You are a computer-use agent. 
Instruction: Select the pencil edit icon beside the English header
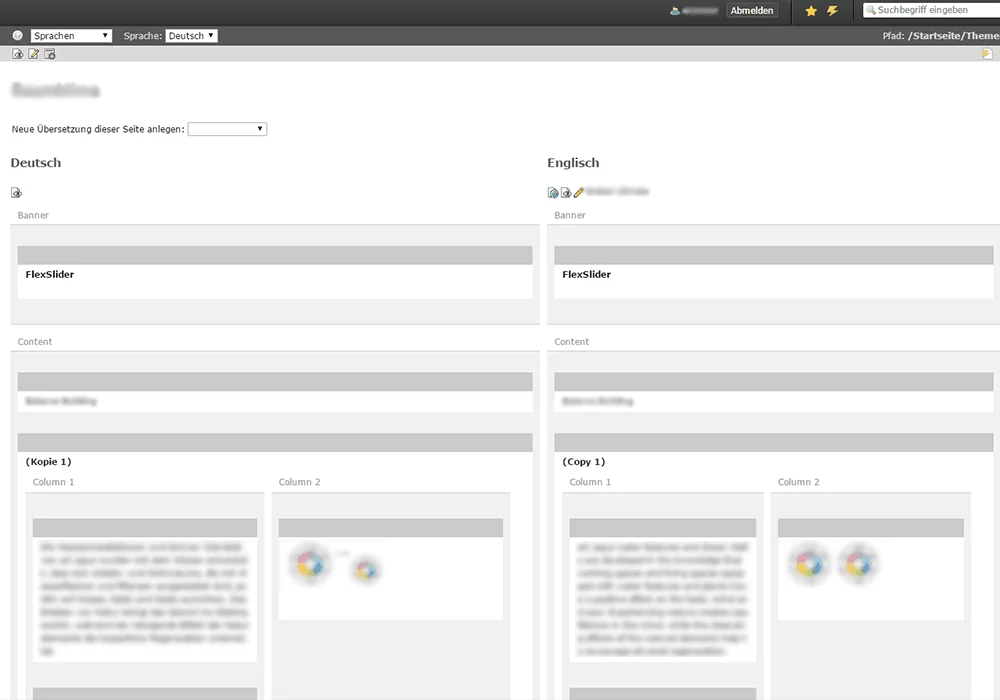click(x=578, y=191)
